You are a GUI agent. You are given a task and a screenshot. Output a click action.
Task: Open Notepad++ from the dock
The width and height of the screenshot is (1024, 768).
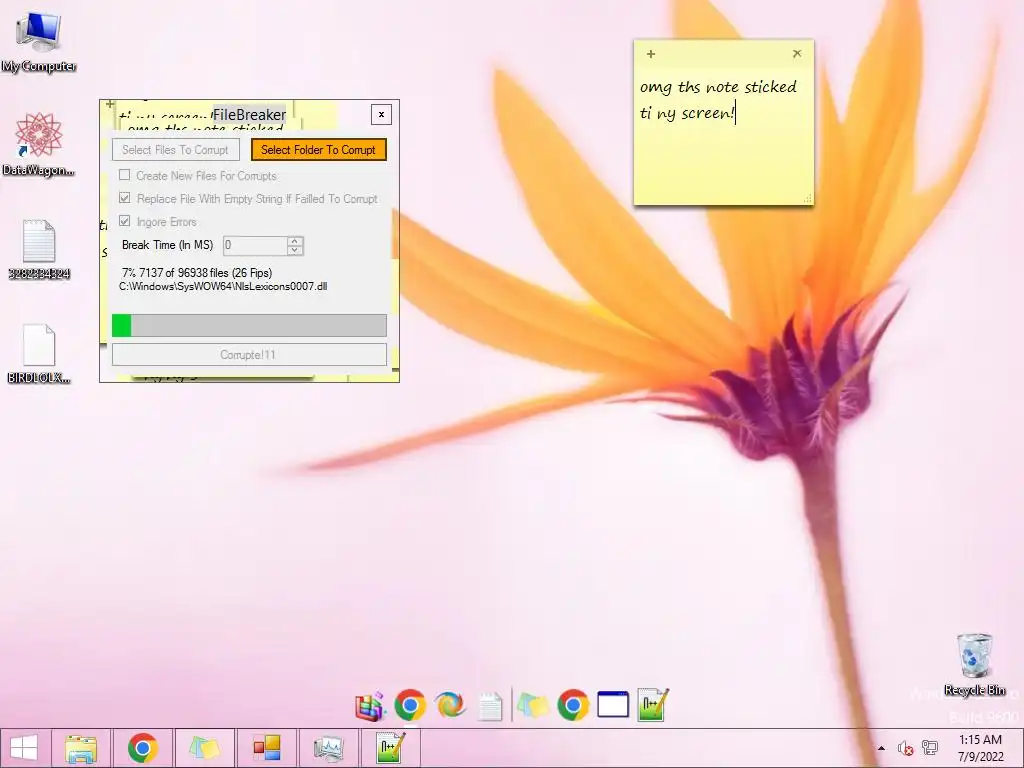click(652, 705)
